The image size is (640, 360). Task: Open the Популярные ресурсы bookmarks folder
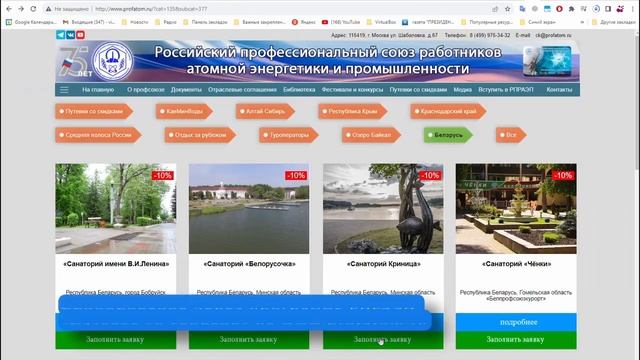click(487, 22)
